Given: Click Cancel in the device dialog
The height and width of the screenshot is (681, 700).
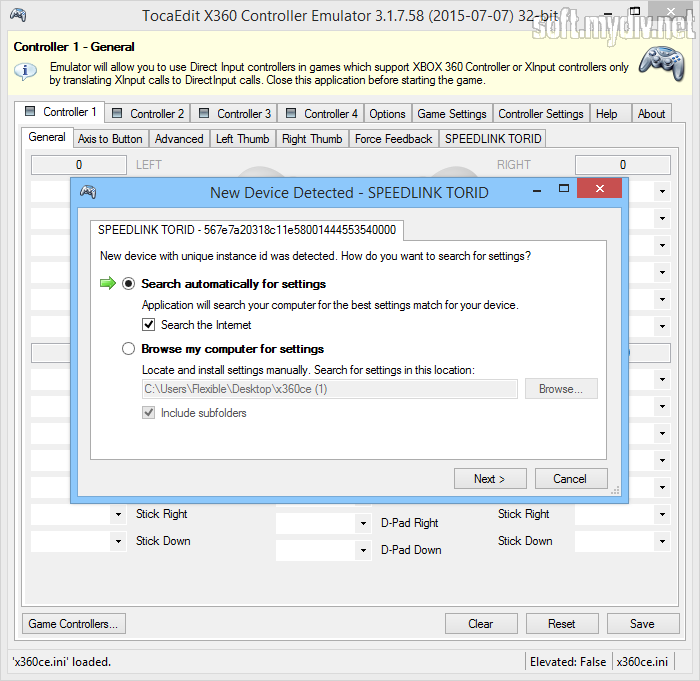Looking at the screenshot, I should [x=571, y=479].
